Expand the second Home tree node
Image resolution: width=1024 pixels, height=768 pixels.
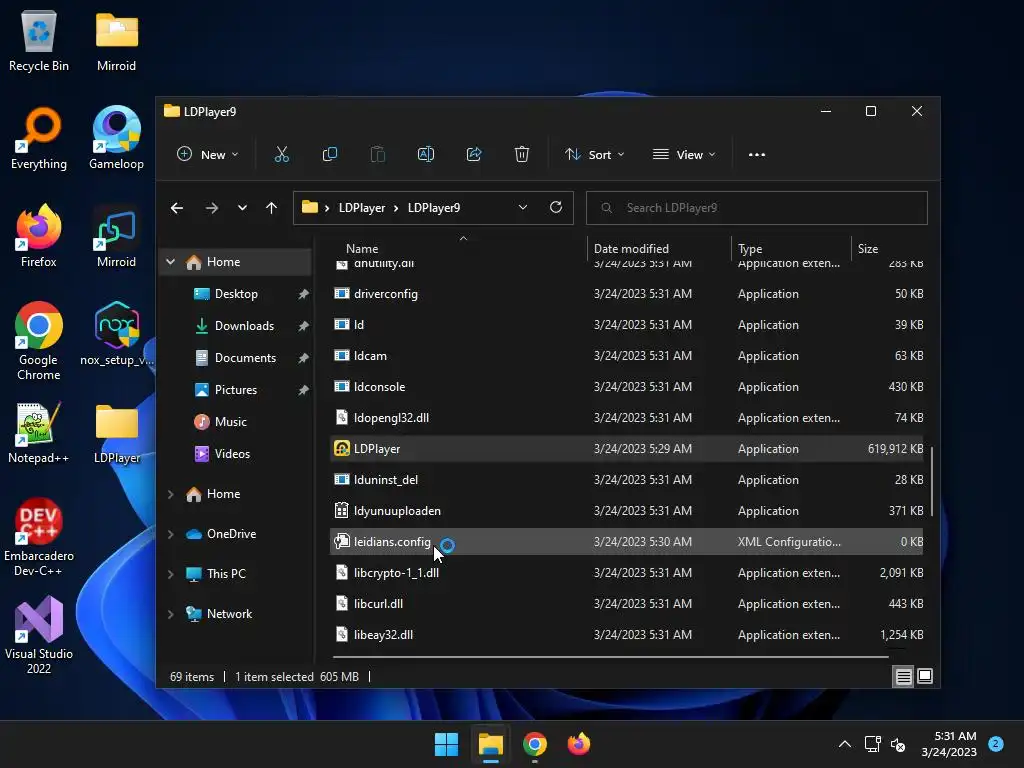pos(170,494)
